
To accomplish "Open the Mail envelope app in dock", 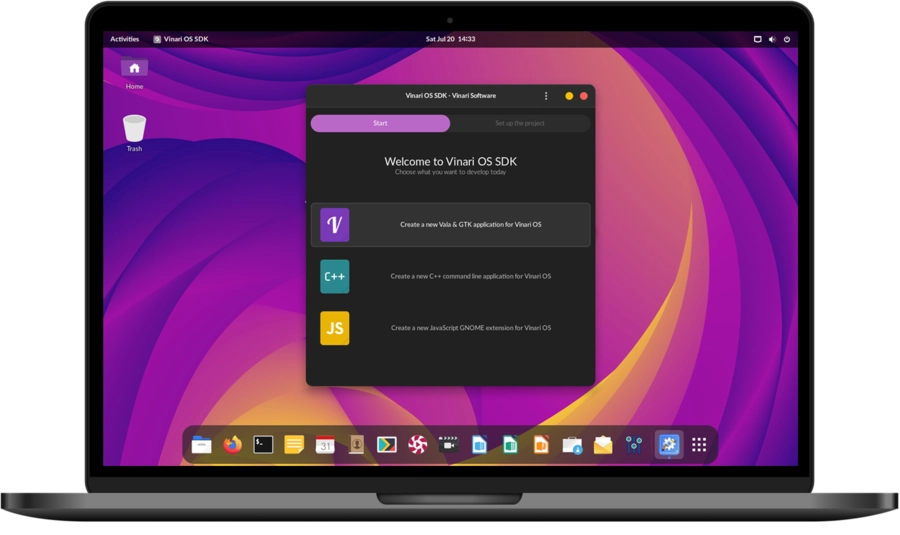I will (603, 444).
